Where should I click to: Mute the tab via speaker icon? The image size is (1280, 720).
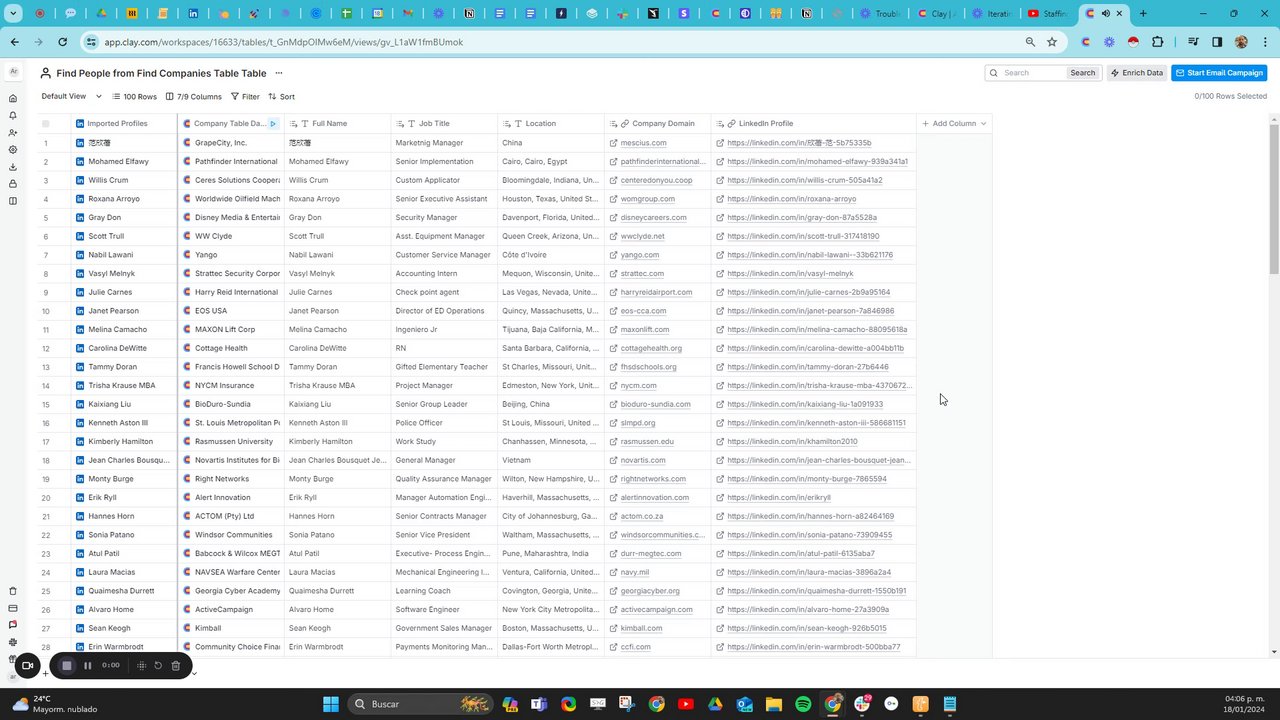click(1105, 14)
